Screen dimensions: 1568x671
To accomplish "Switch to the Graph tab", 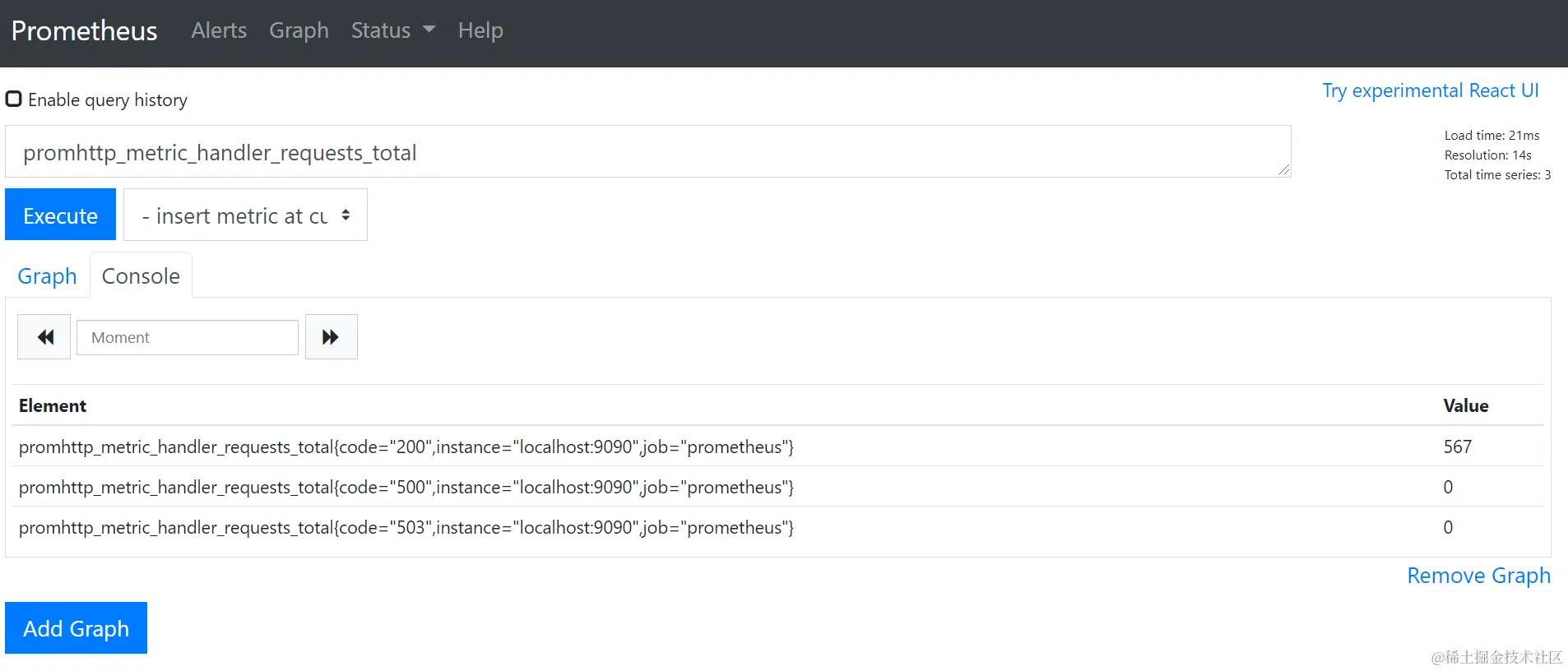I will (x=47, y=276).
